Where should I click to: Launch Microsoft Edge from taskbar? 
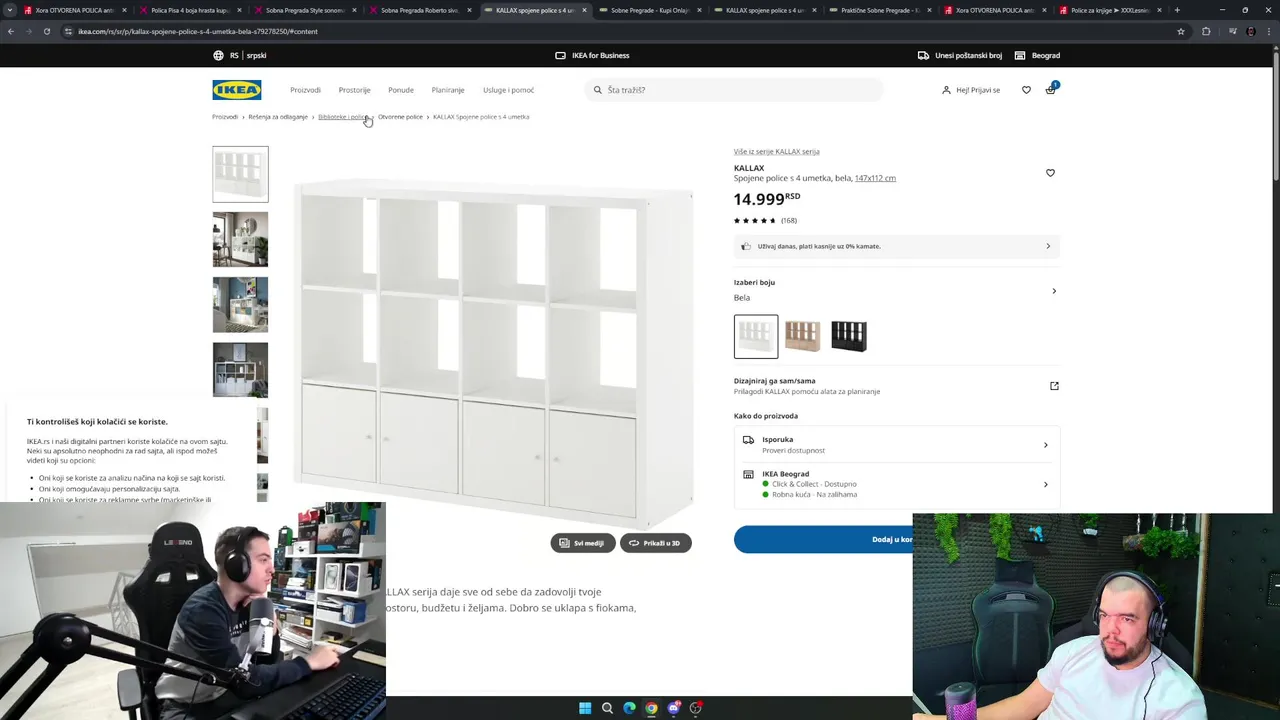(629, 708)
